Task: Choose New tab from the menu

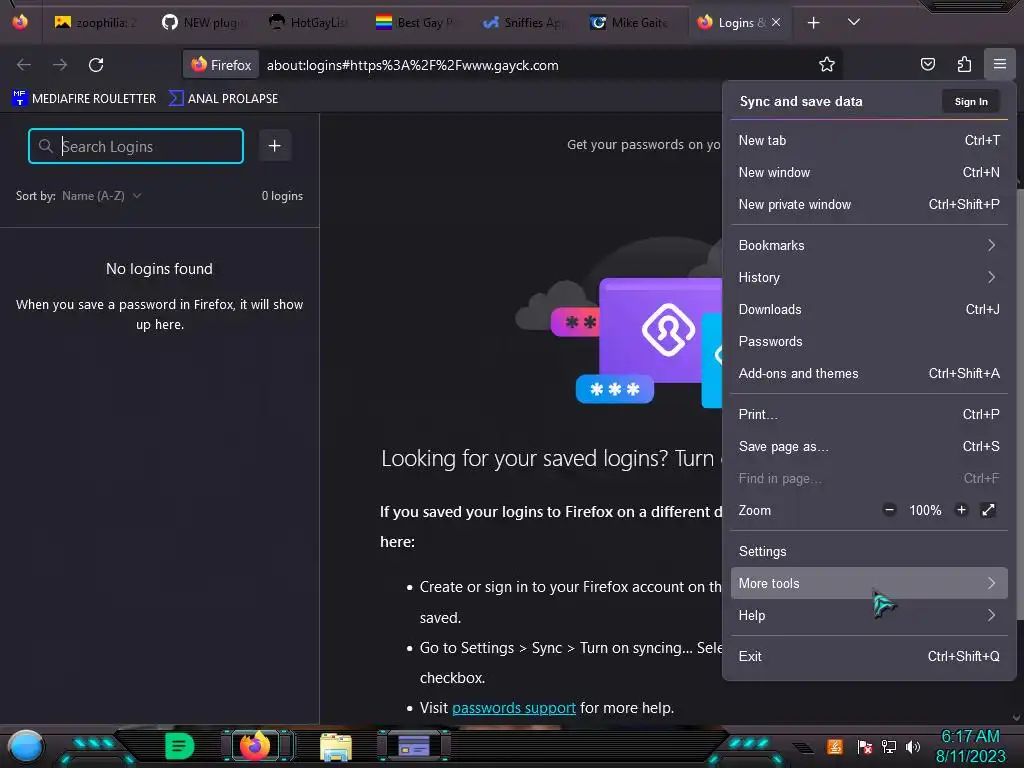Action: point(869,140)
